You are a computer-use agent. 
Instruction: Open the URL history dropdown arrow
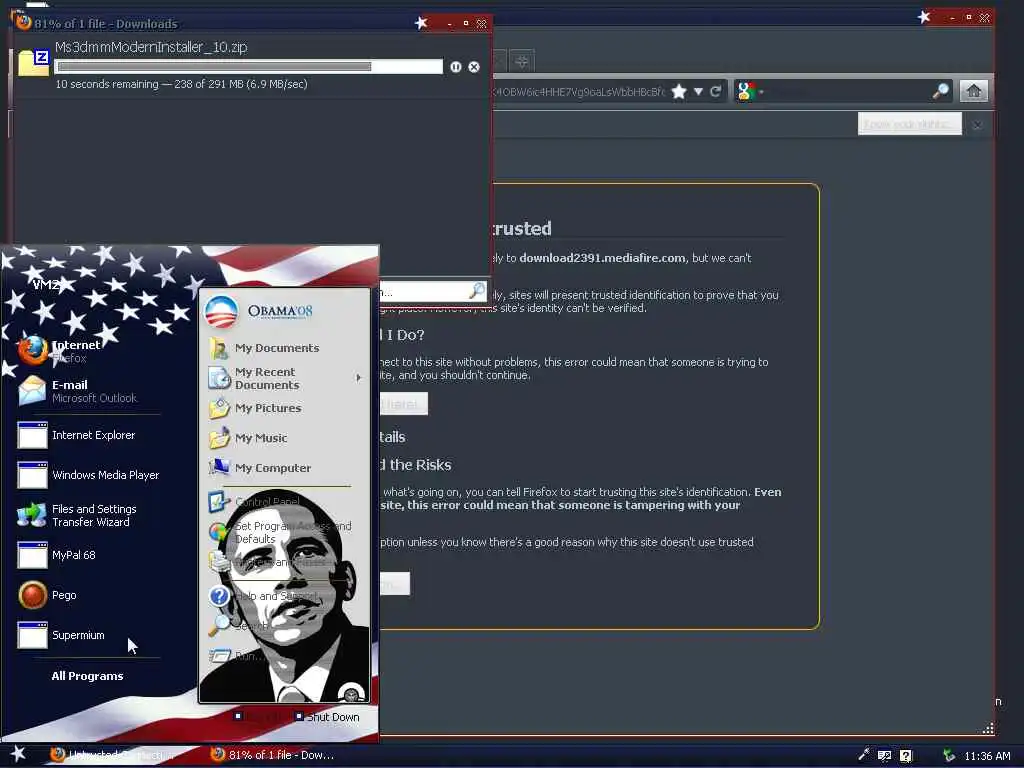(x=698, y=91)
